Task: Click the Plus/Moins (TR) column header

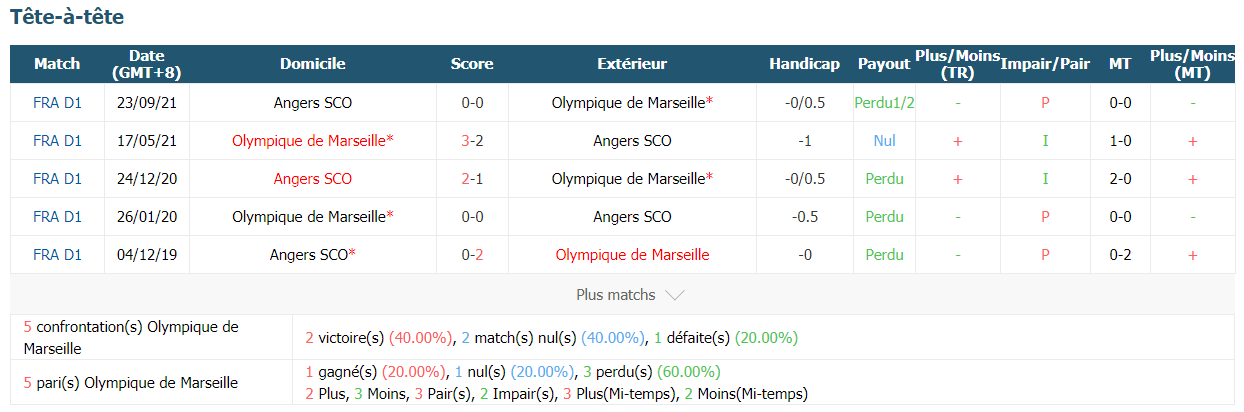Action: 957,64
